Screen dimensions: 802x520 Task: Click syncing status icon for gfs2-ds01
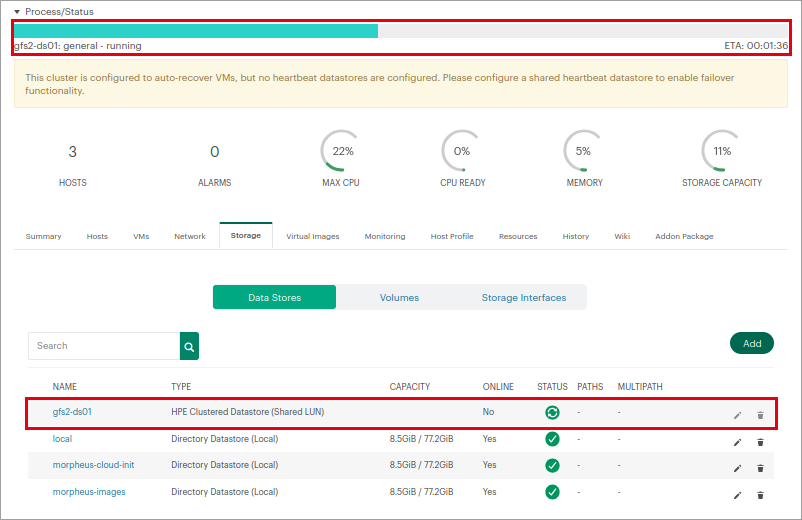point(552,412)
